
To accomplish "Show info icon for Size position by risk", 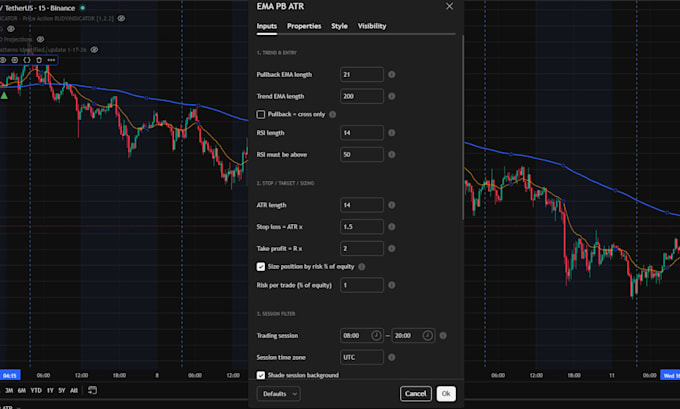I will (362, 267).
